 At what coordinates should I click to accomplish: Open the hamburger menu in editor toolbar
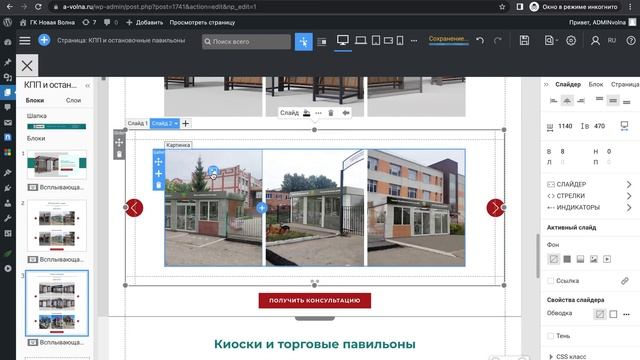coord(25,40)
